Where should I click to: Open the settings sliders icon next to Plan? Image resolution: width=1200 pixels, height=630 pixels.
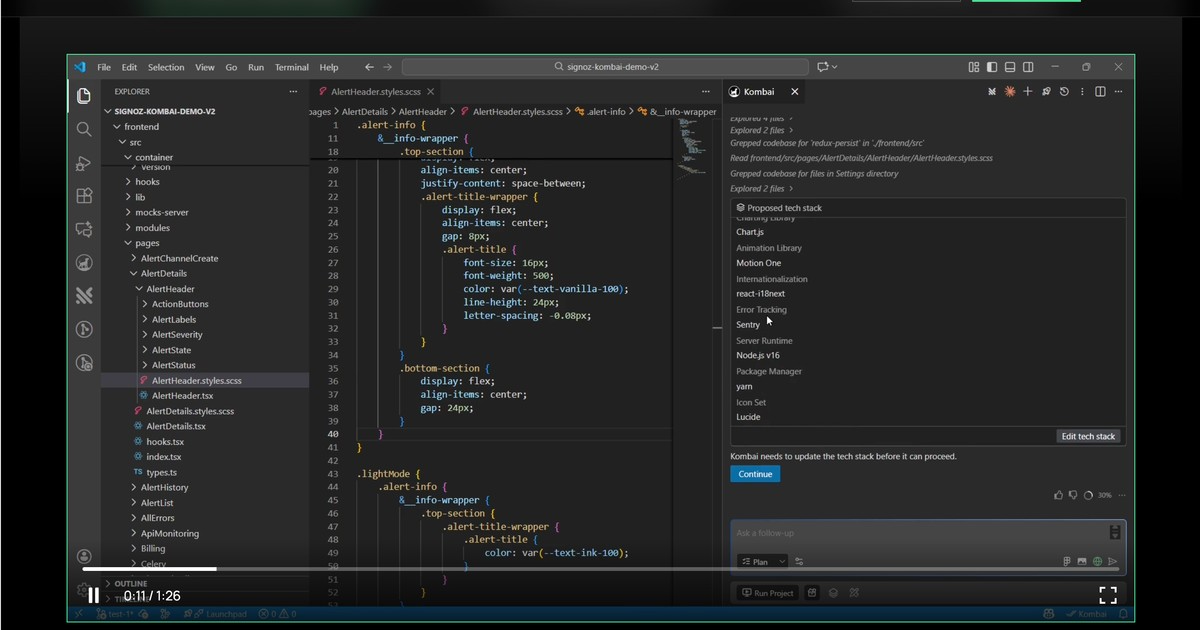click(x=799, y=562)
